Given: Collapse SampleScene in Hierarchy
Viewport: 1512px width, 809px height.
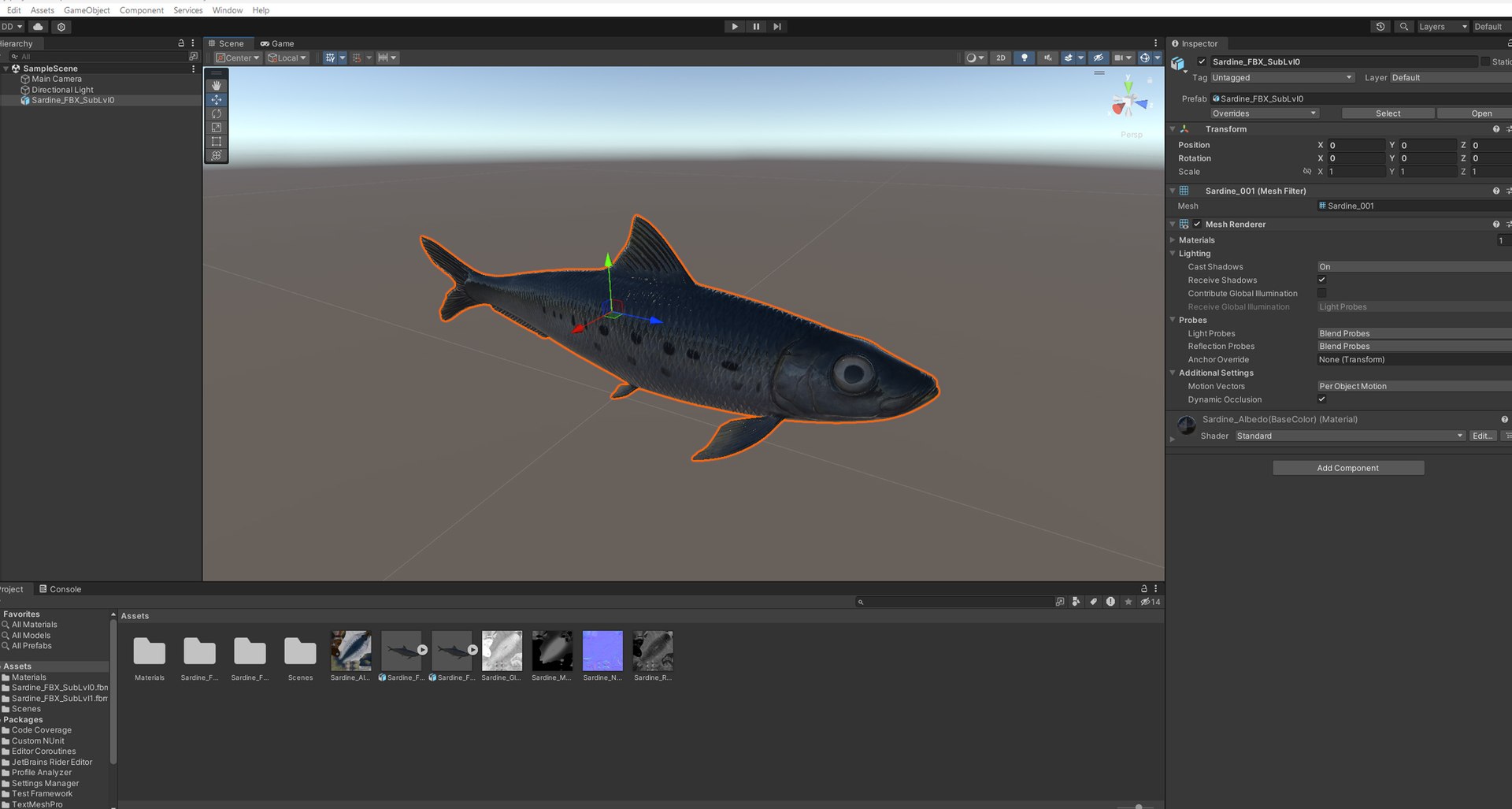Looking at the screenshot, I should [6, 69].
